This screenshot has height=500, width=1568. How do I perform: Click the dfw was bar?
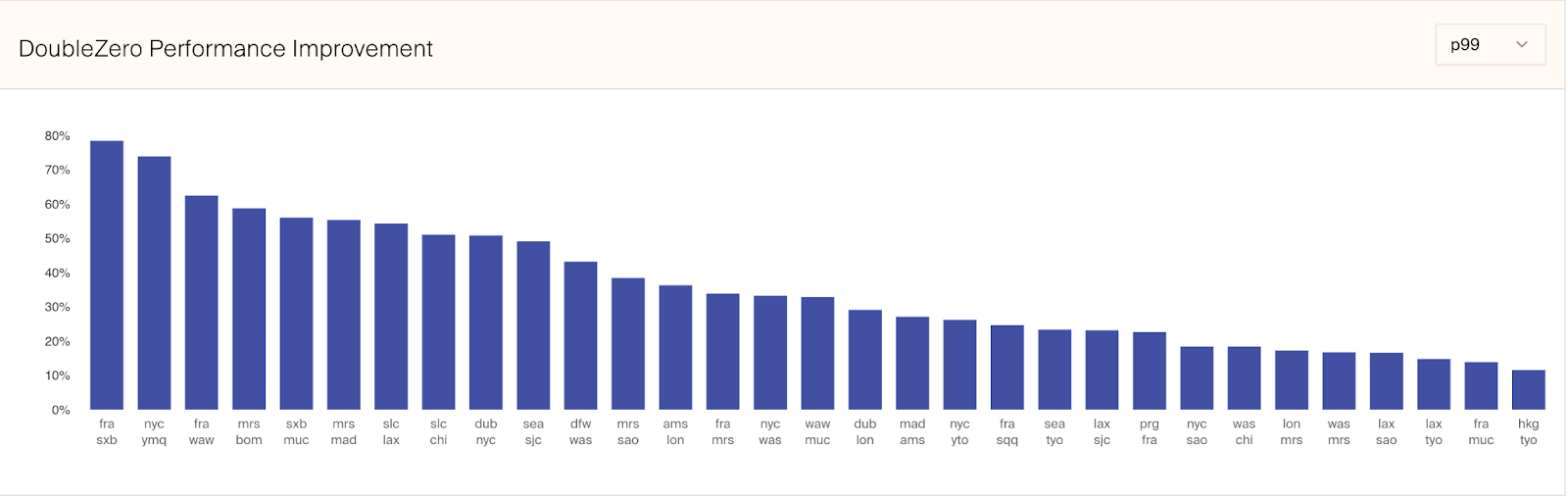point(580,335)
